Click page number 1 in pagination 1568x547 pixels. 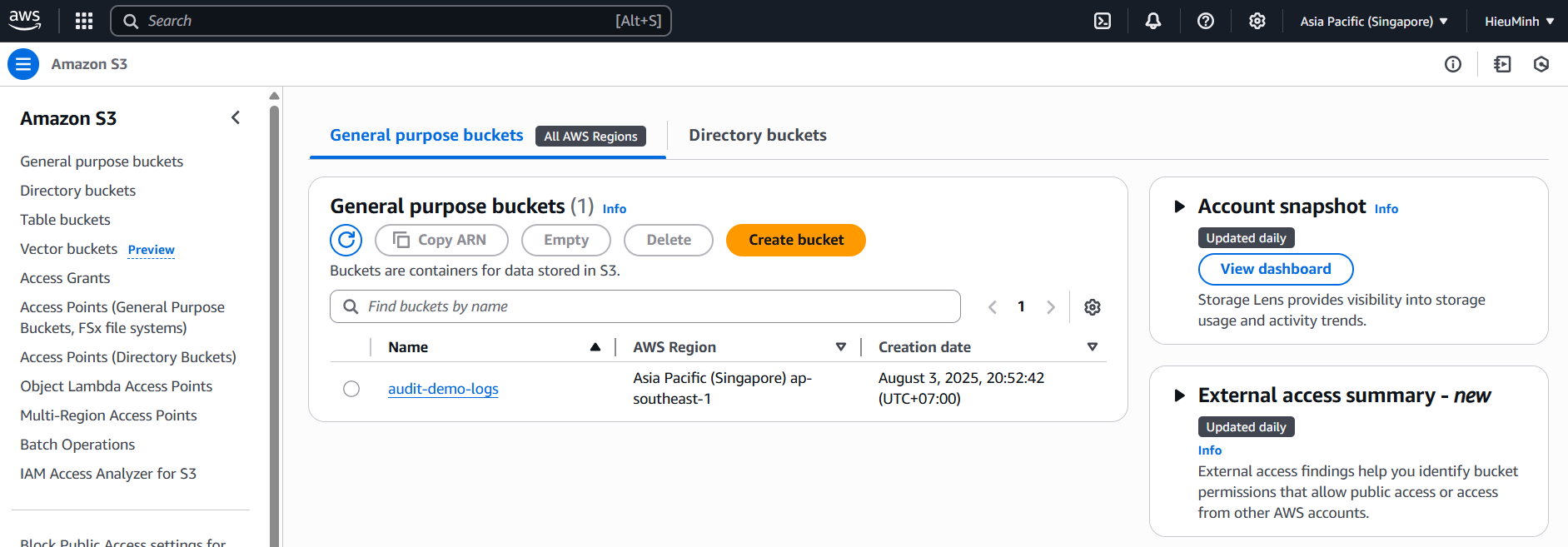tap(1021, 306)
